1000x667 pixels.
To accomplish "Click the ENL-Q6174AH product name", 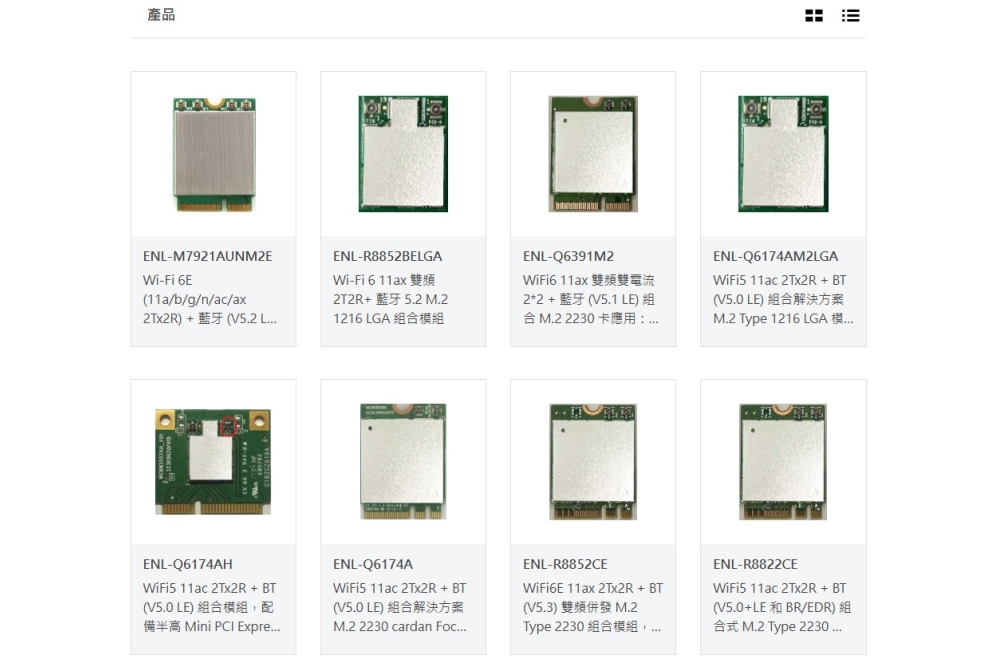I will [187, 564].
